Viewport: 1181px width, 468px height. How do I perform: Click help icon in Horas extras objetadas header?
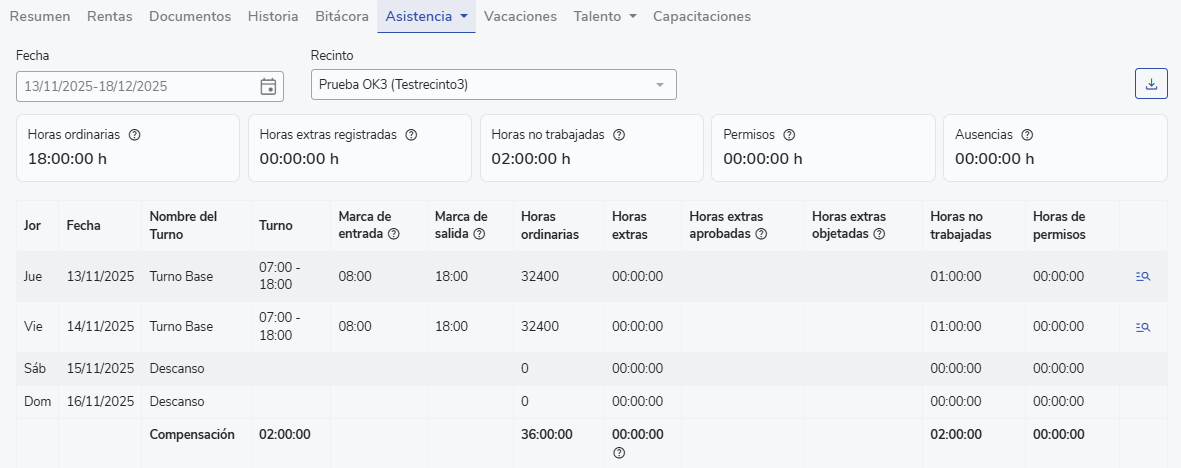(x=879, y=235)
